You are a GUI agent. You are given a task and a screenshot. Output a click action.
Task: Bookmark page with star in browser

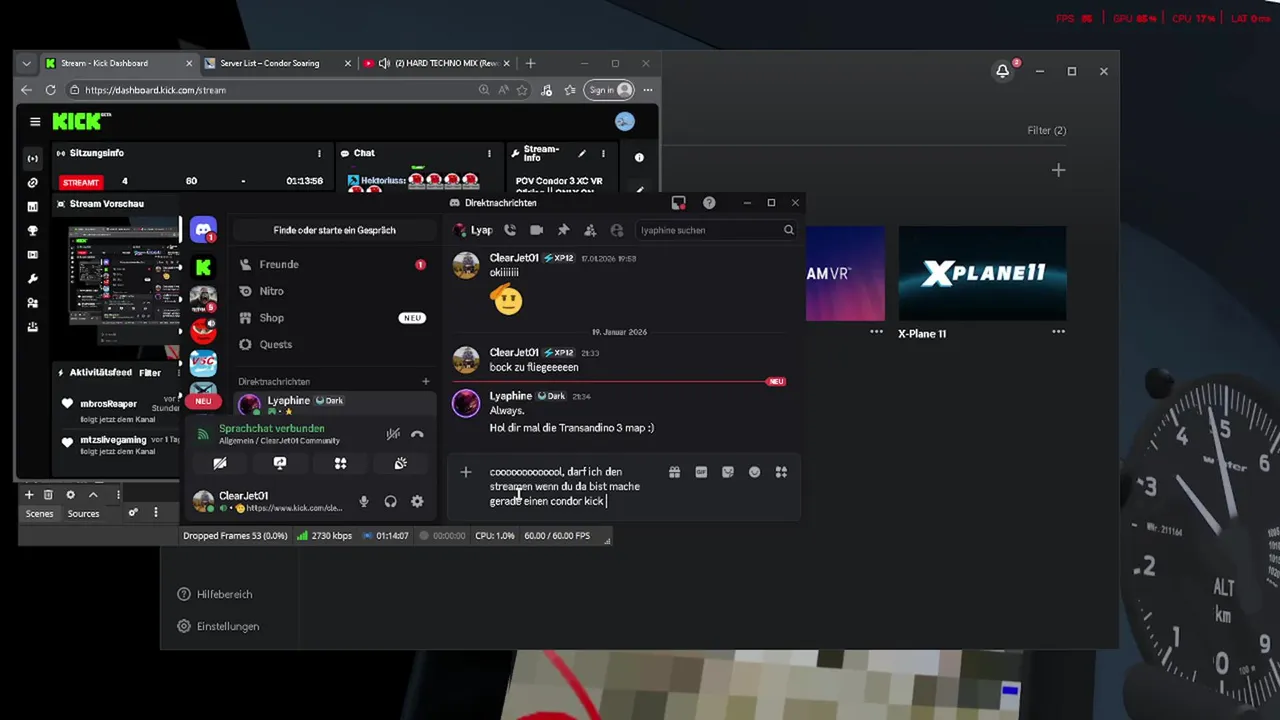[x=522, y=90]
